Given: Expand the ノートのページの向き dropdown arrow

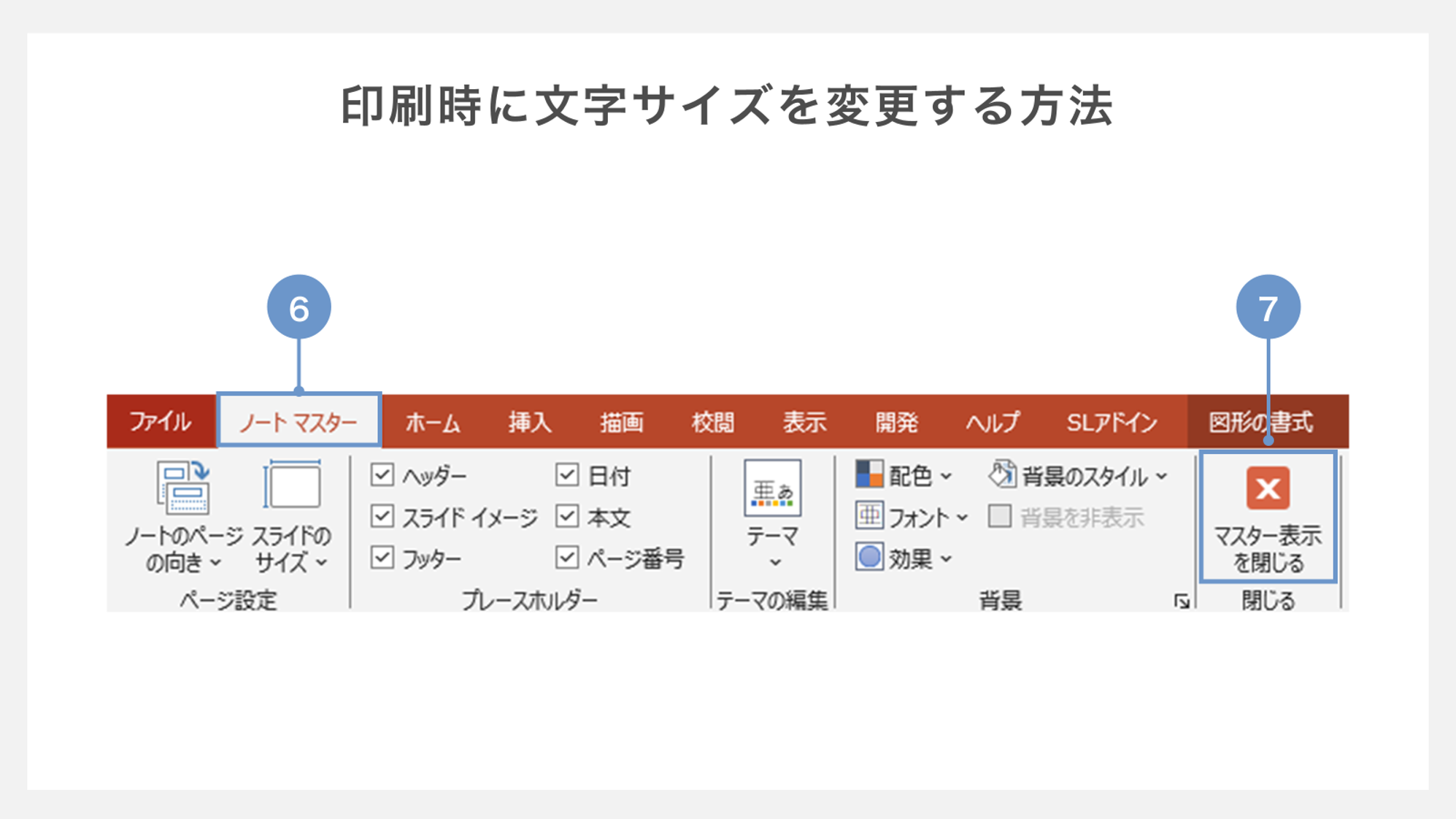Looking at the screenshot, I should 216,563.
